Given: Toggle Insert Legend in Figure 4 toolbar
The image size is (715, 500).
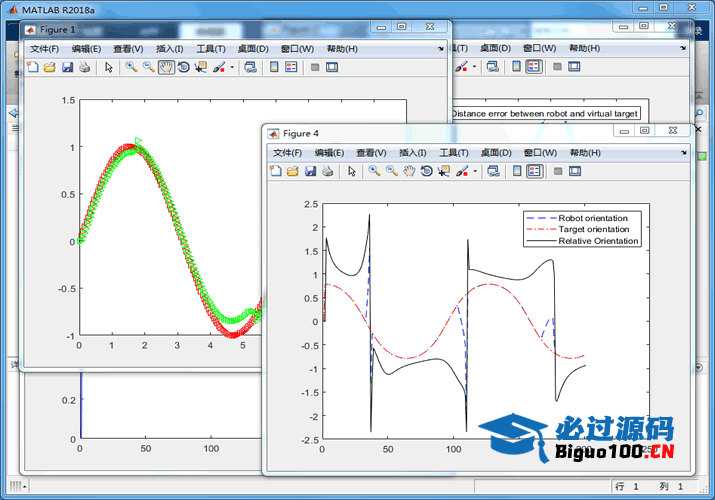Looking at the screenshot, I should pos(534,171).
